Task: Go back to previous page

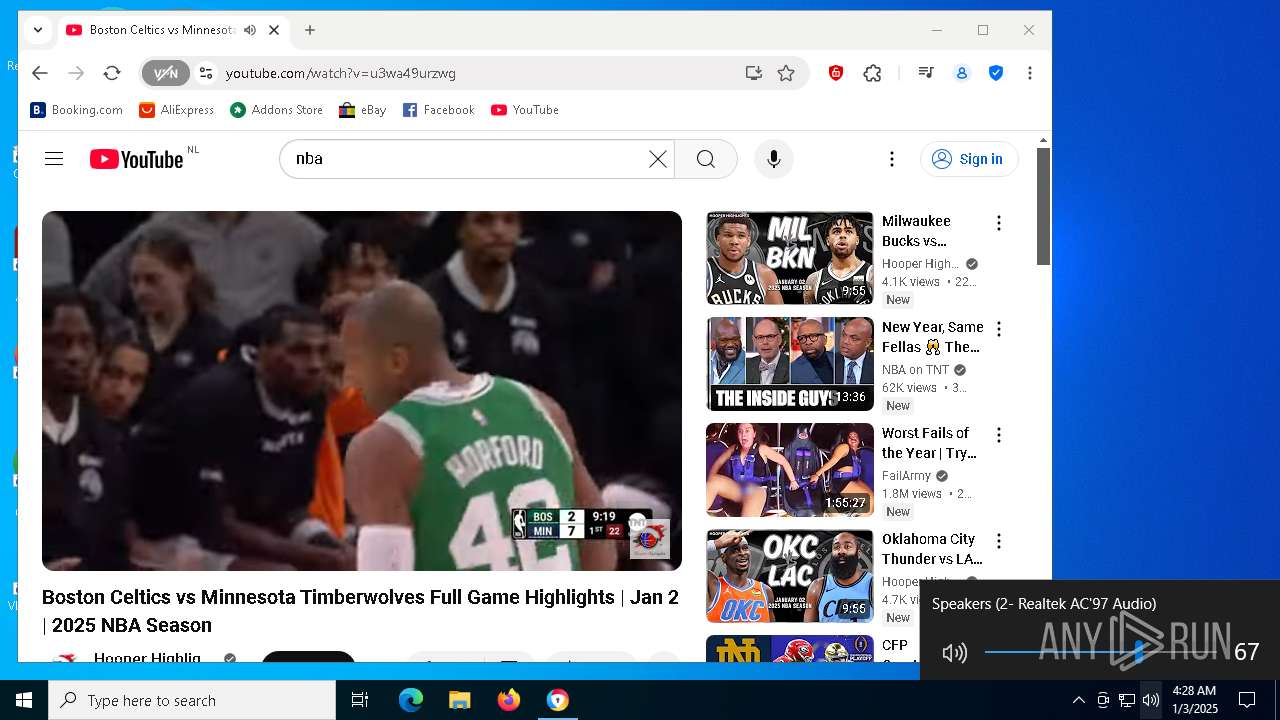Action: pos(40,73)
